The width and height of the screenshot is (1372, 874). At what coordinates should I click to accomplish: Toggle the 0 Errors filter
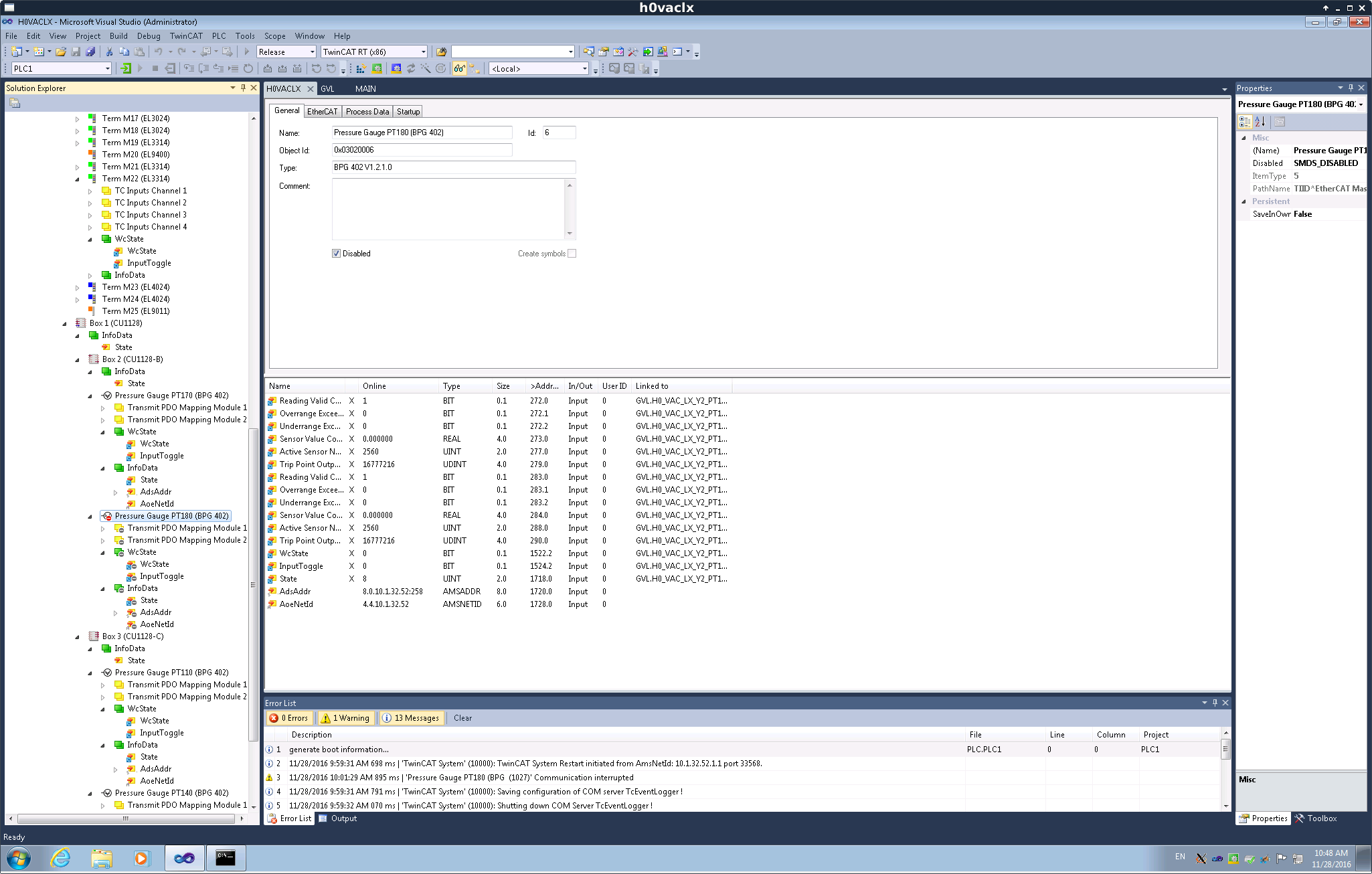(x=289, y=718)
